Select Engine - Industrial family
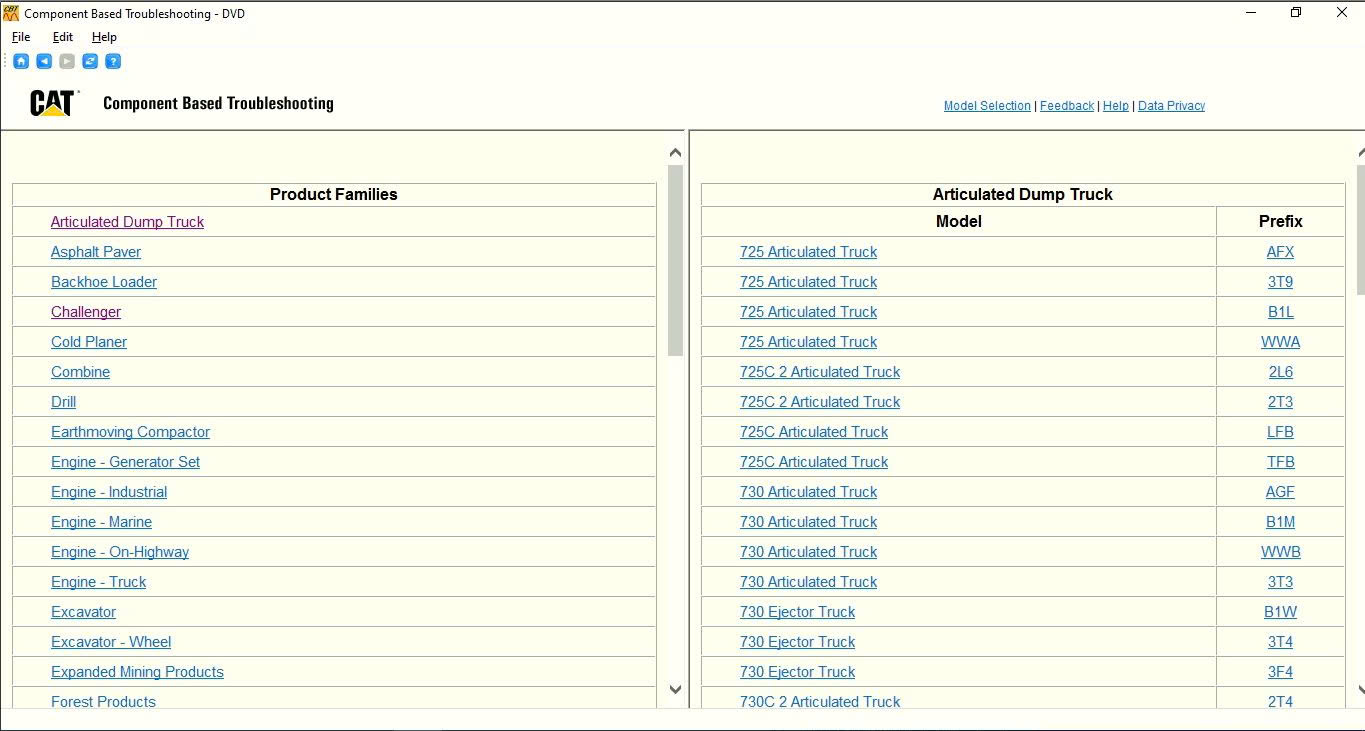Image resolution: width=1365 pixels, height=731 pixels. tap(109, 492)
